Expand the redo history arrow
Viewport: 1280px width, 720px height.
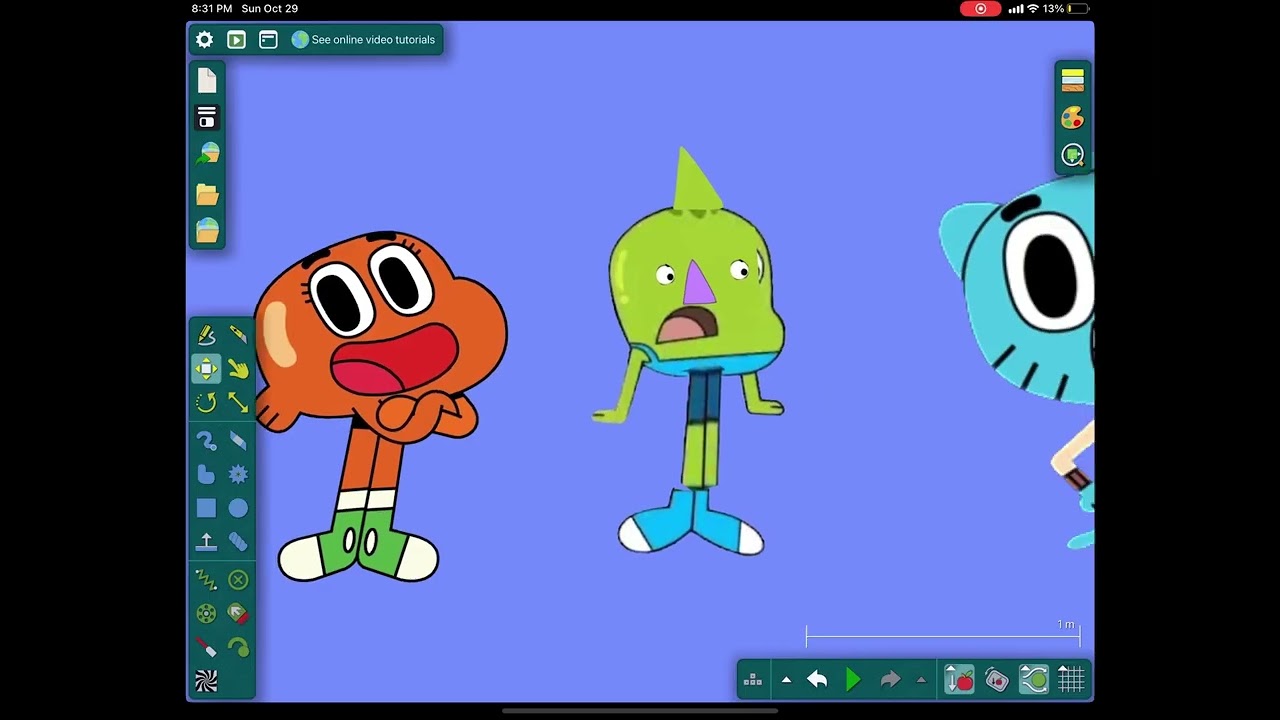point(921,681)
